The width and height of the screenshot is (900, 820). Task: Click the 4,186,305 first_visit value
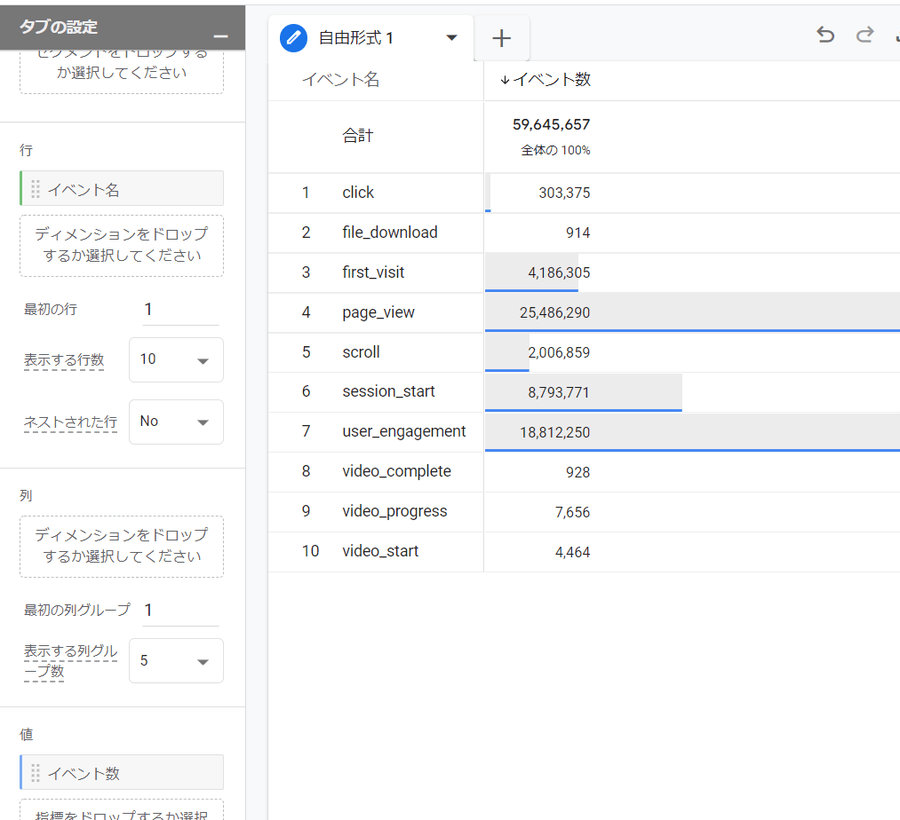(558, 273)
